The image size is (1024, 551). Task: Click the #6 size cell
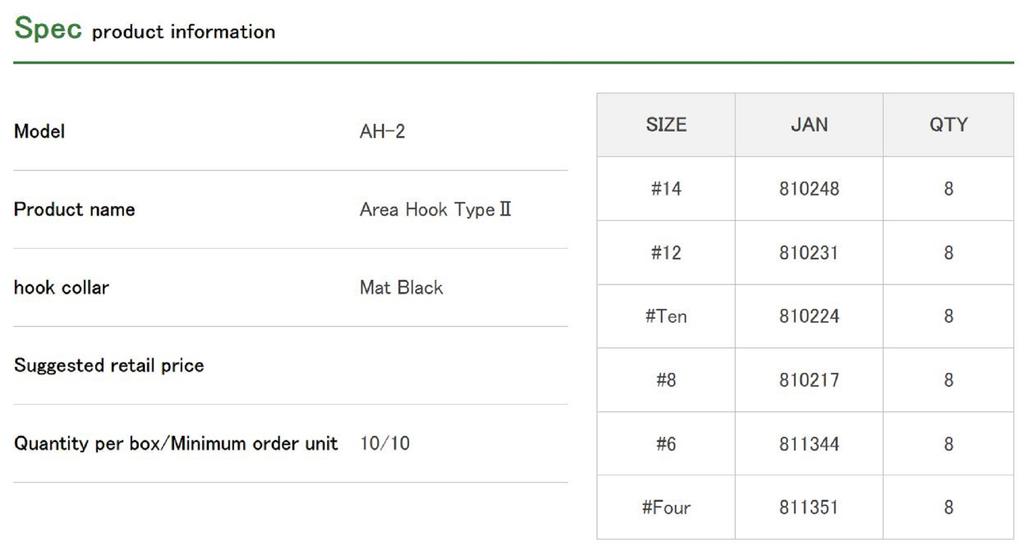(x=666, y=444)
